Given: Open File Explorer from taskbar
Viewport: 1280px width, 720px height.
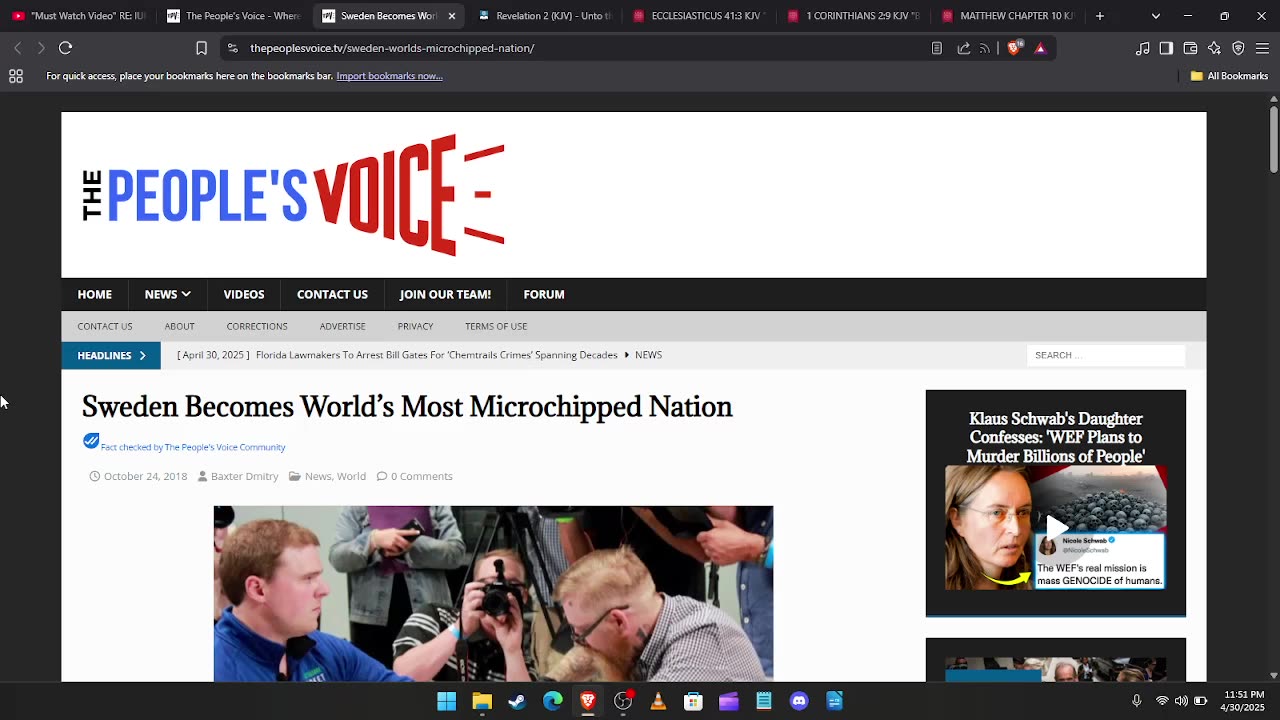Looking at the screenshot, I should tap(482, 701).
